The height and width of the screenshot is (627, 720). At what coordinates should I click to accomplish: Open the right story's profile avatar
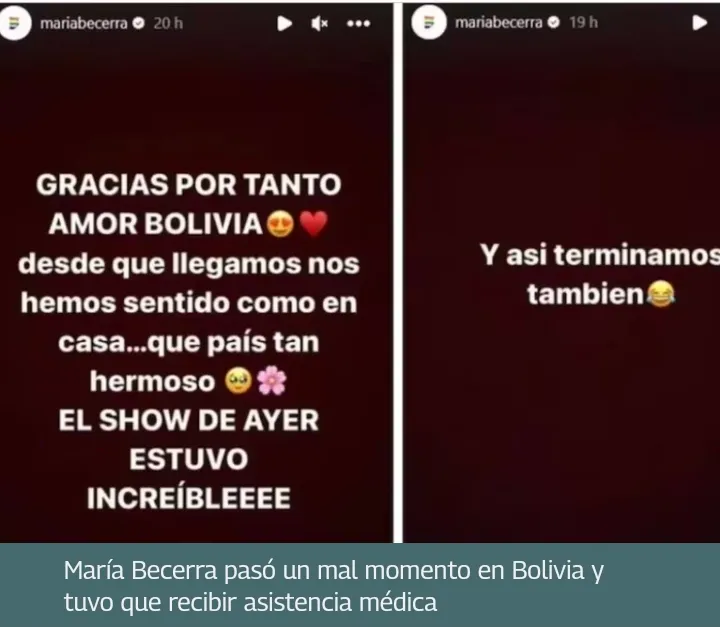click(x=429, y=22)
